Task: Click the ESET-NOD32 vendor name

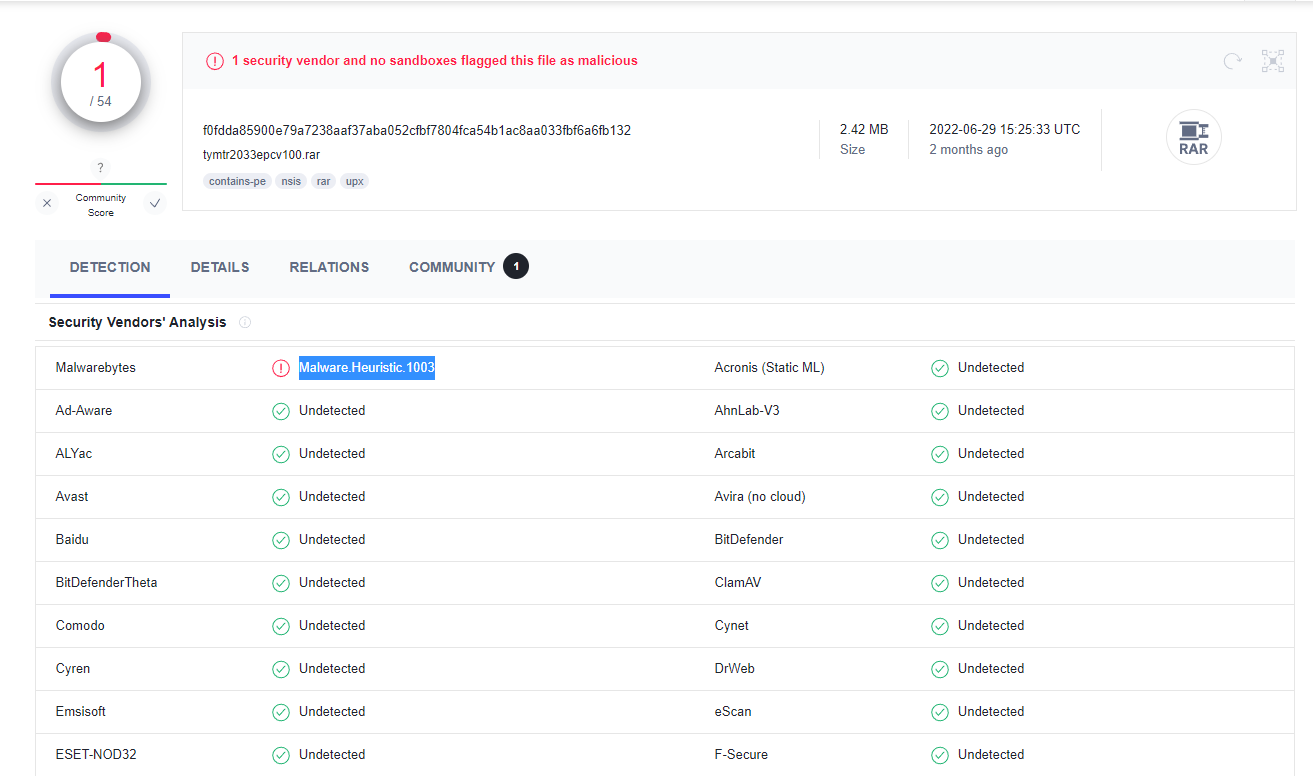Action: point(98,755)
